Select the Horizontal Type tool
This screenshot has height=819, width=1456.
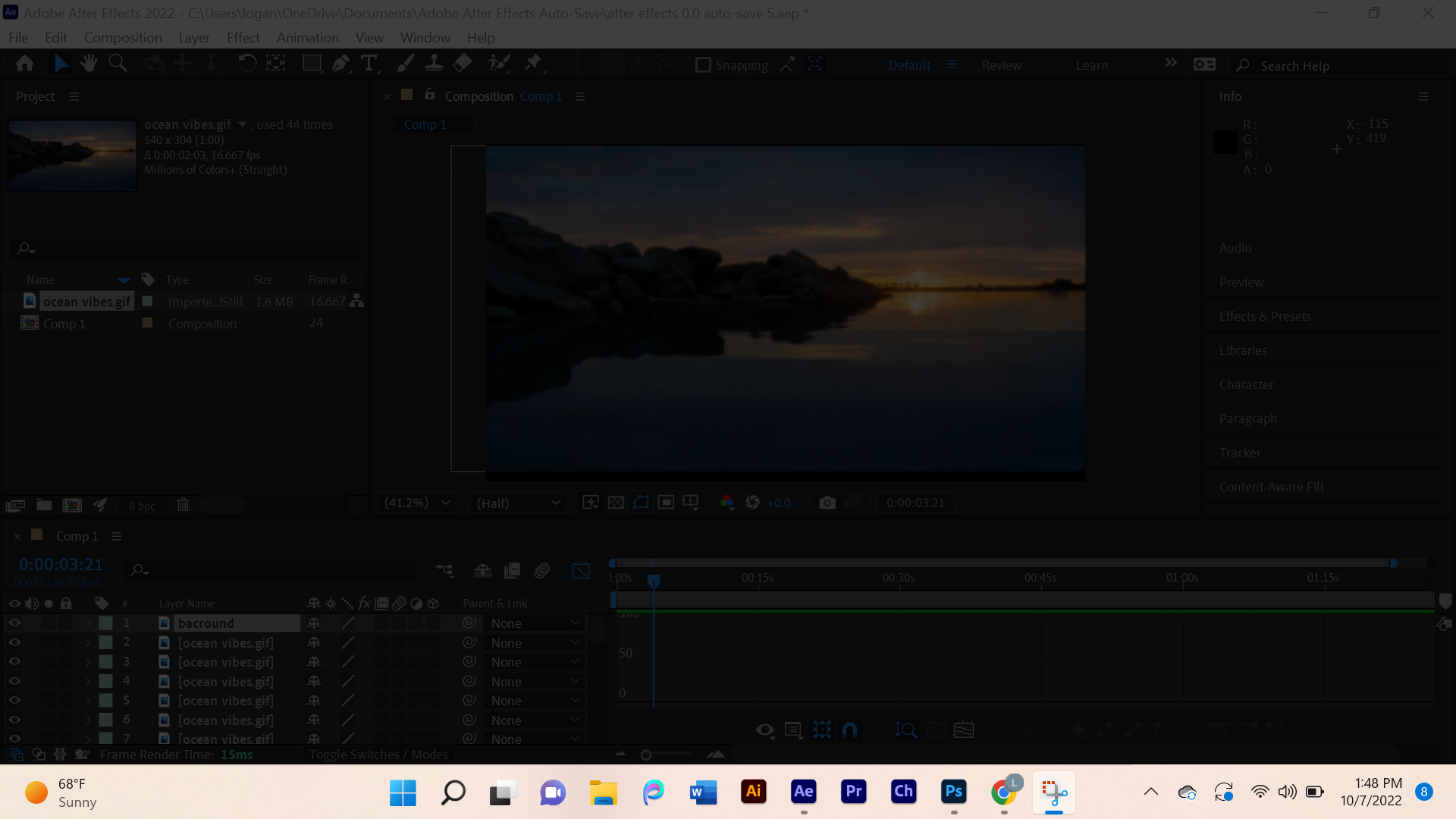point(369,63)
